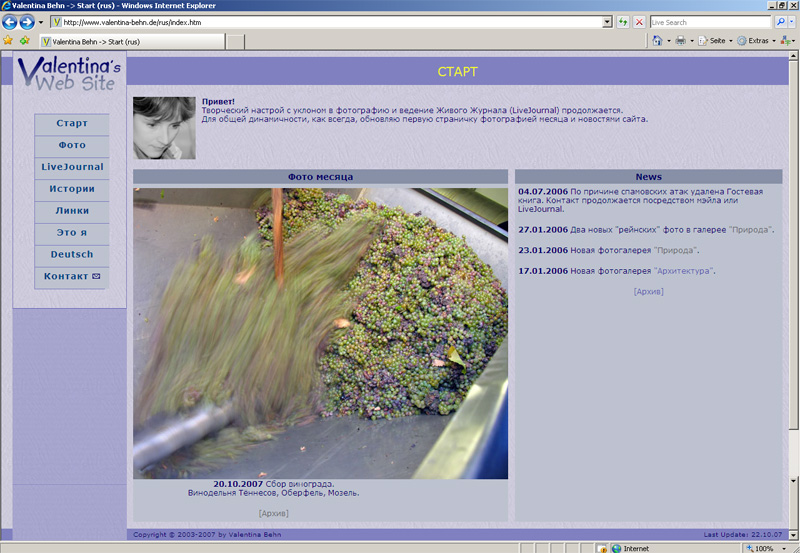Print page using the printer icon
This screenshot has height=553, width=800.
point(681,41)
